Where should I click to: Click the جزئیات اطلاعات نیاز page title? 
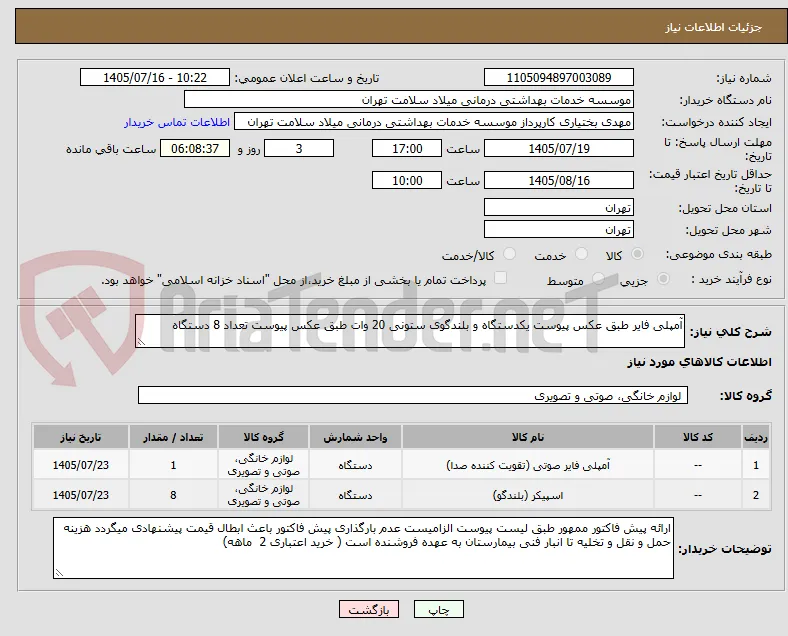pos(713,27)
